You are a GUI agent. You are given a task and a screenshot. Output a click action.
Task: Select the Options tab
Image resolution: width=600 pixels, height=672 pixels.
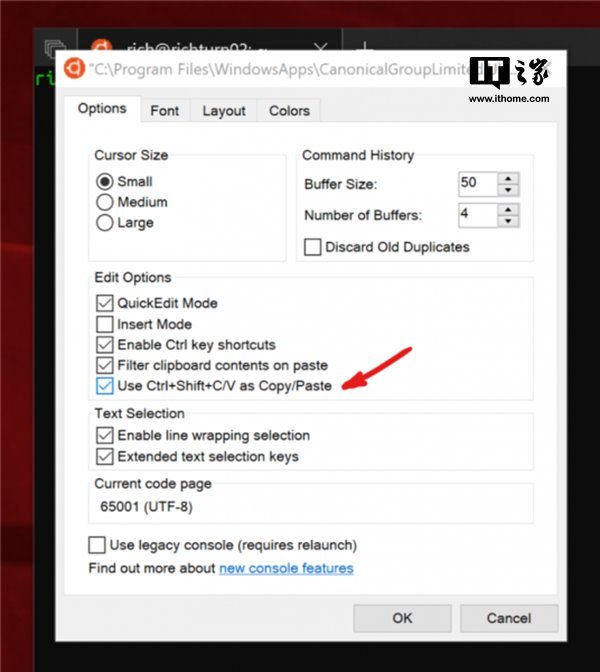pyautogui.click(x=102, y=108)
